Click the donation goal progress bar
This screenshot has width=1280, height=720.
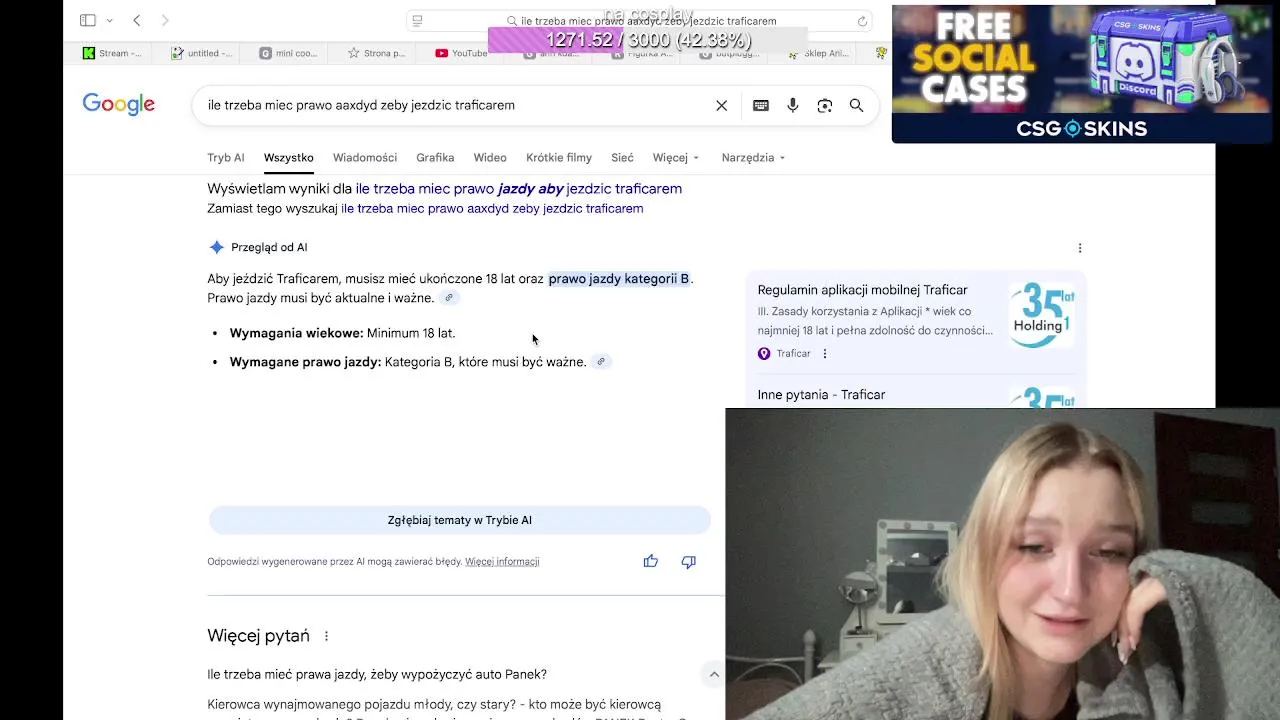(648, 40)
